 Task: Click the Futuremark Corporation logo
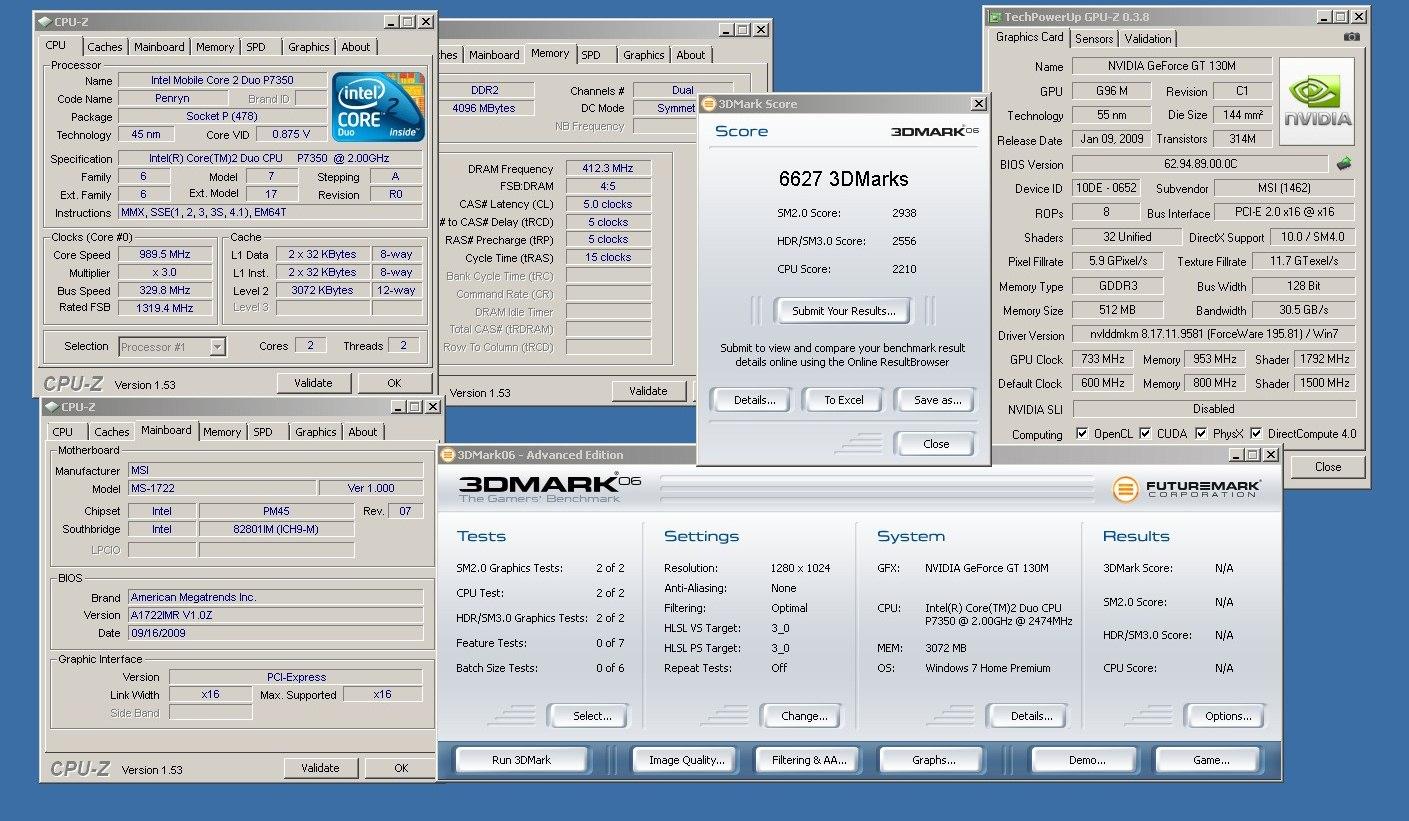[1187, 489]
